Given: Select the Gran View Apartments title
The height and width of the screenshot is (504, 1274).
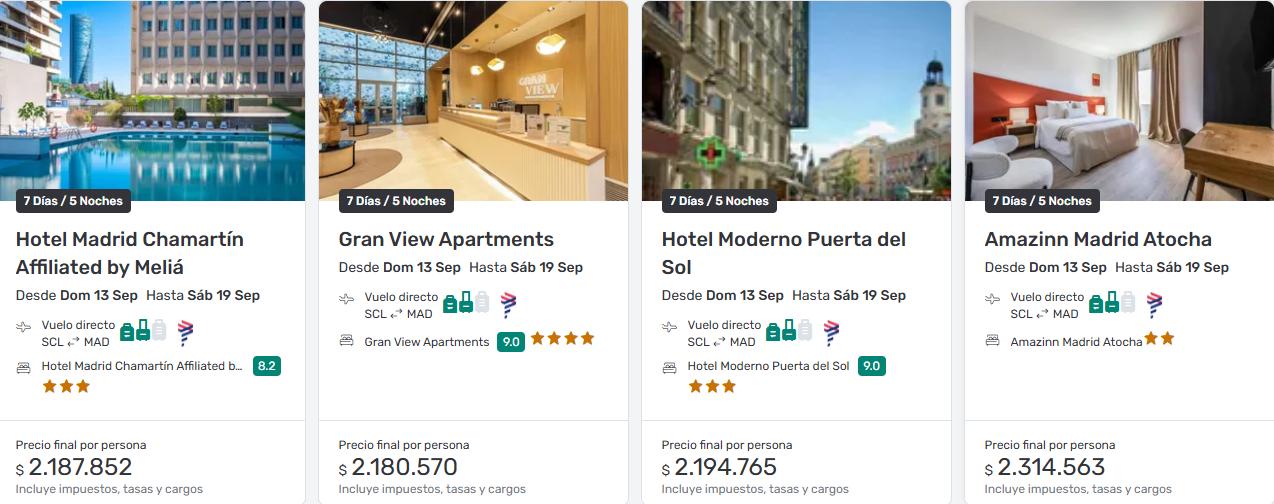Looking at the screenshot, I should [446, 239].
